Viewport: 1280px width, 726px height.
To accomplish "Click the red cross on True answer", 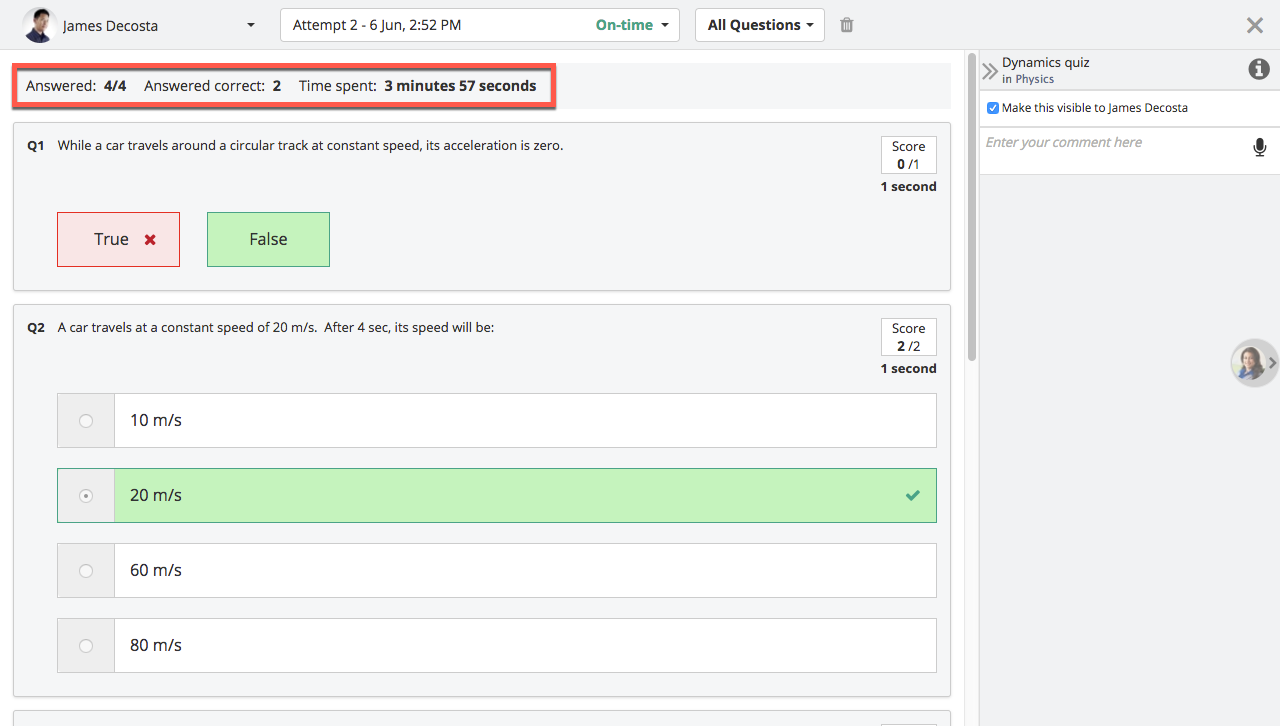I will point(150,240).
